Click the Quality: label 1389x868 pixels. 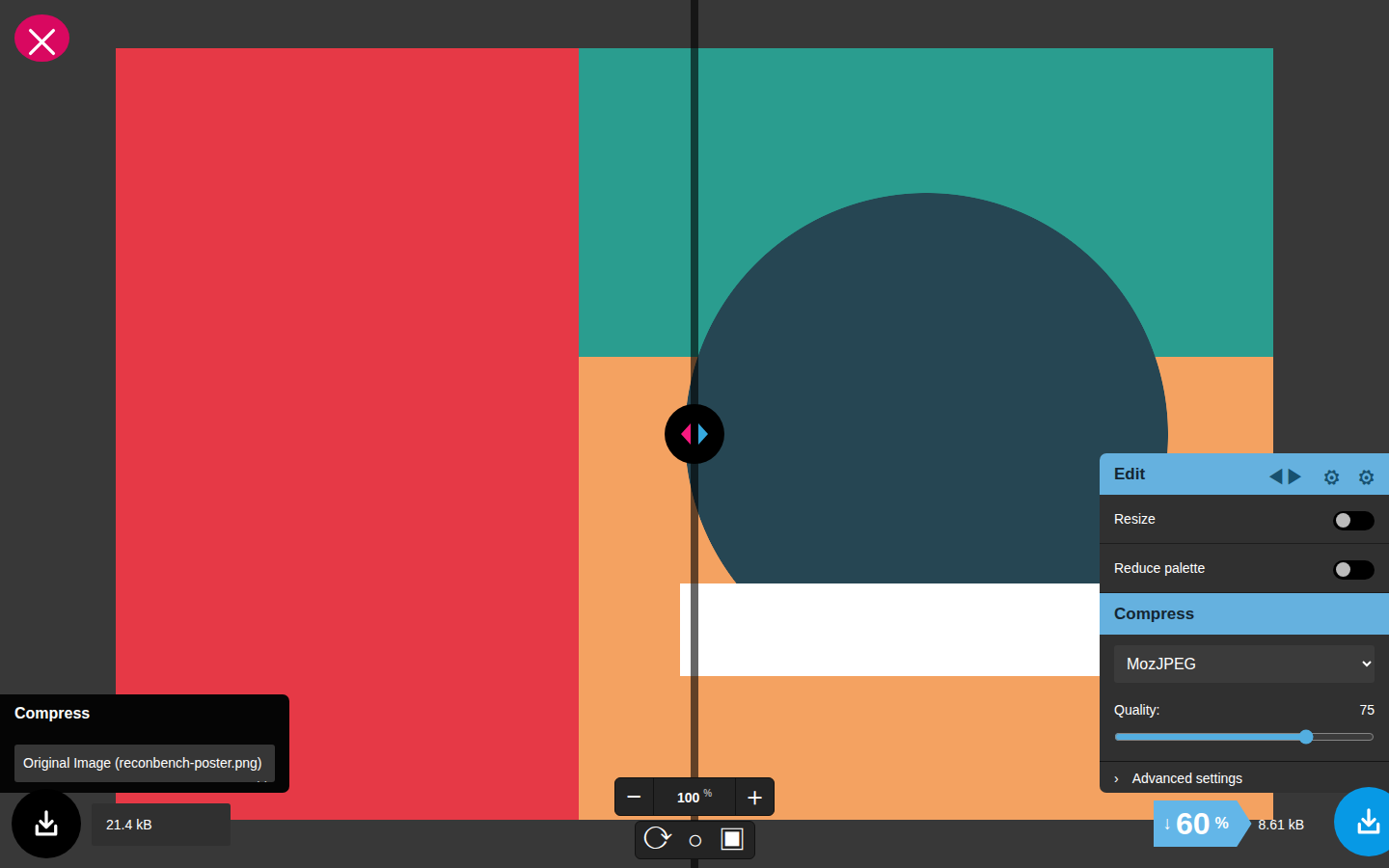click(x=1137, y=710)
